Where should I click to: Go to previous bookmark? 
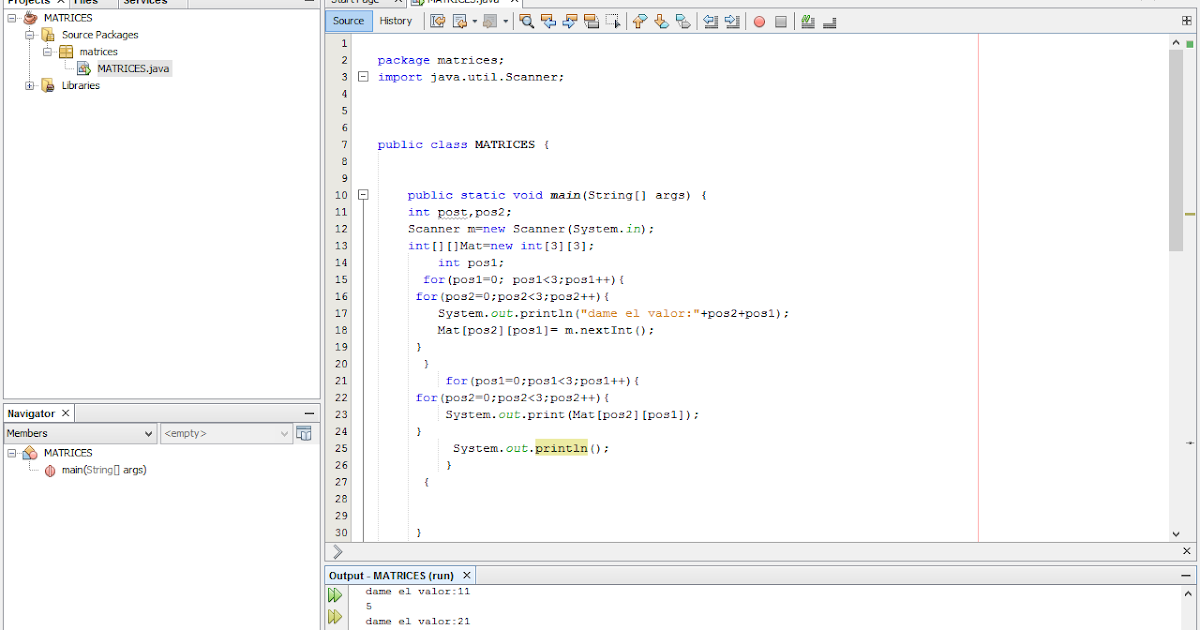click(x=638, y=21)
